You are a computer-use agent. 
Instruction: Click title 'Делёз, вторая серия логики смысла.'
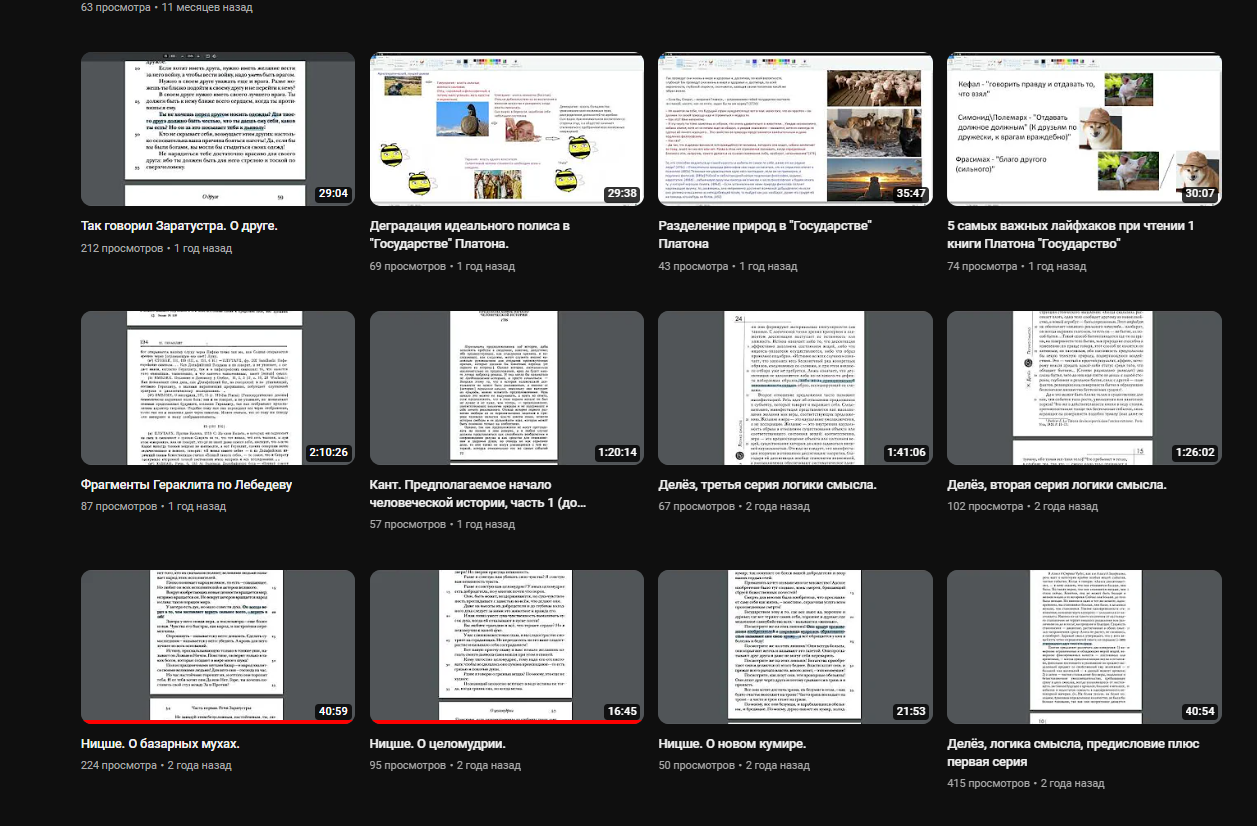tap(1056, 486)
